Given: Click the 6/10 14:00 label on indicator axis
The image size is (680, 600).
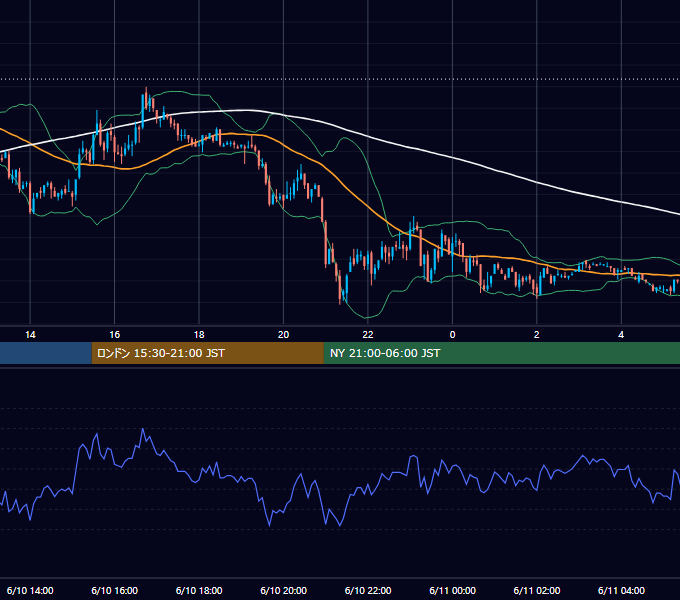Looking at the screenshot, I should tap(30, 590).
